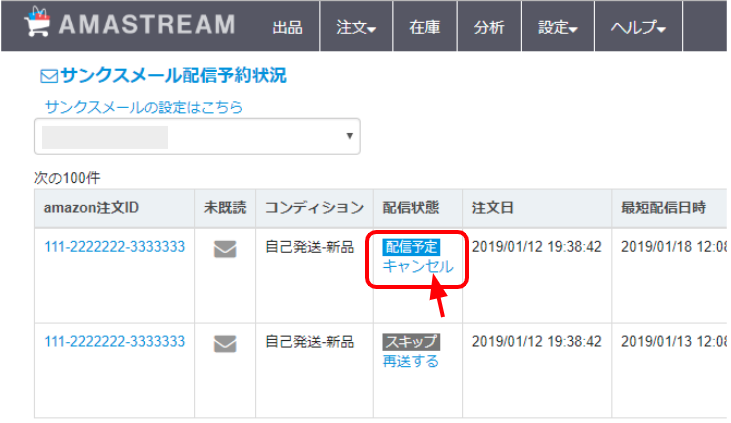The image size is (731, 423).
Task: Open order ID link in 配信予定 row
Action: (115, 247)
